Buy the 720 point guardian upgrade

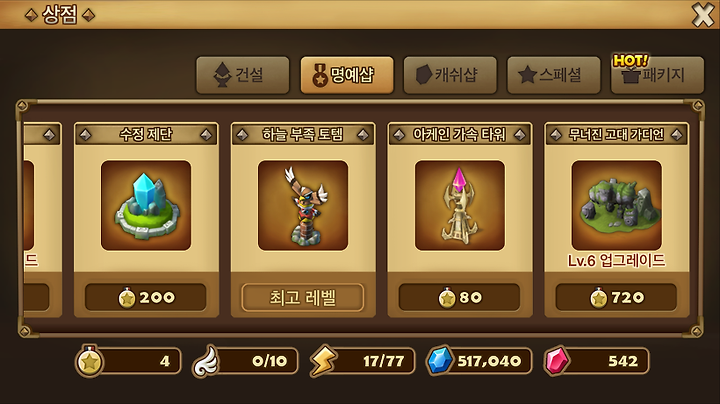point(616,297)
